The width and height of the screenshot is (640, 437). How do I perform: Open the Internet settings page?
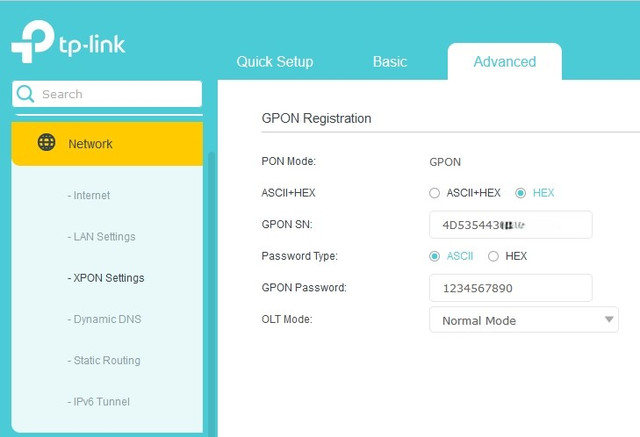(x=89, y=195)
